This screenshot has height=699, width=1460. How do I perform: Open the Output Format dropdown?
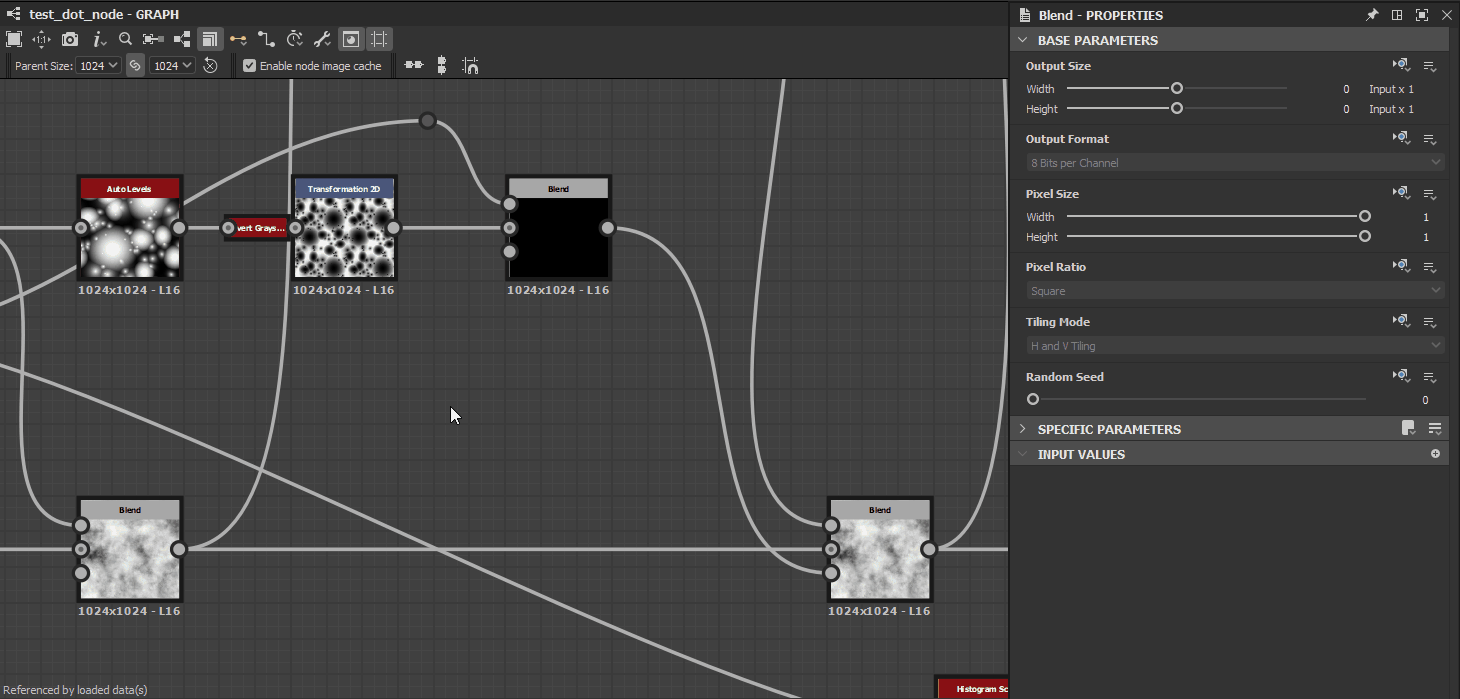pyautogui.click(x=1228, y=162)
